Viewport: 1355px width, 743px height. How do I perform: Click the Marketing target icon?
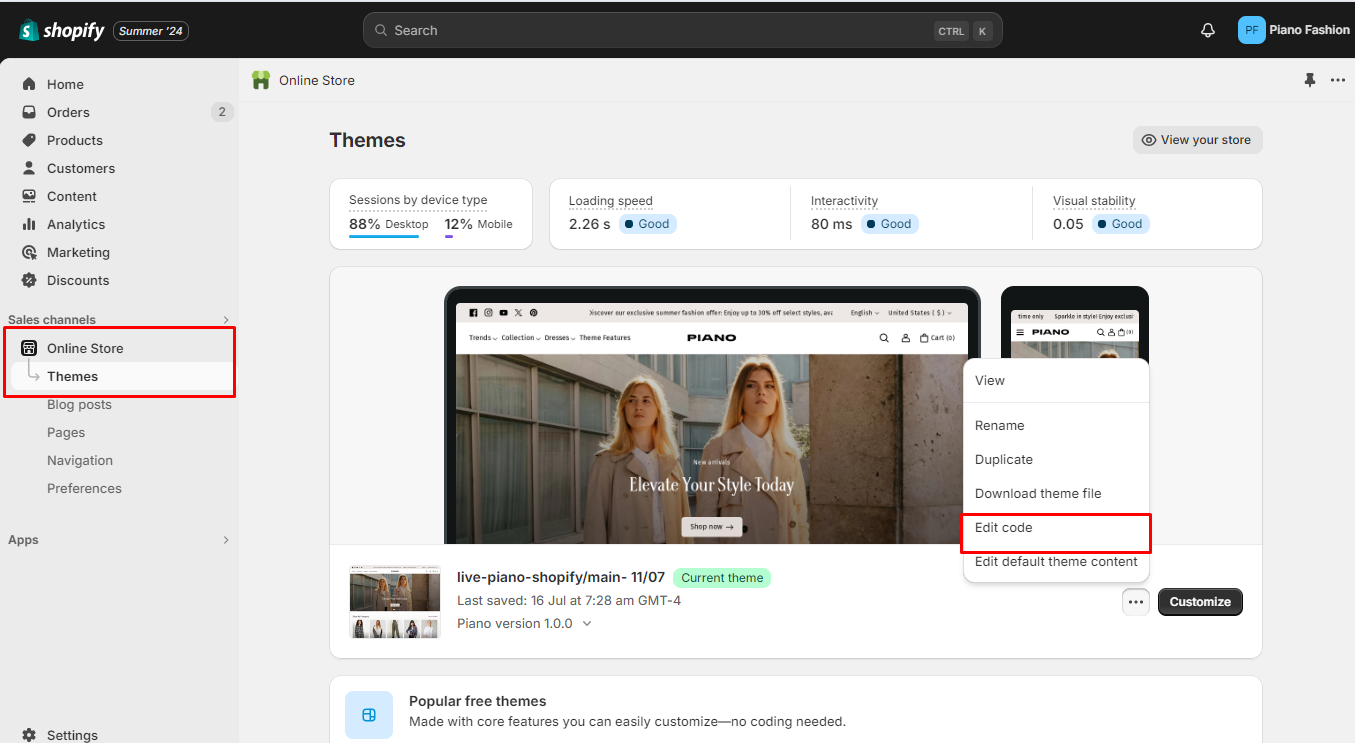(x=29, y=252)
